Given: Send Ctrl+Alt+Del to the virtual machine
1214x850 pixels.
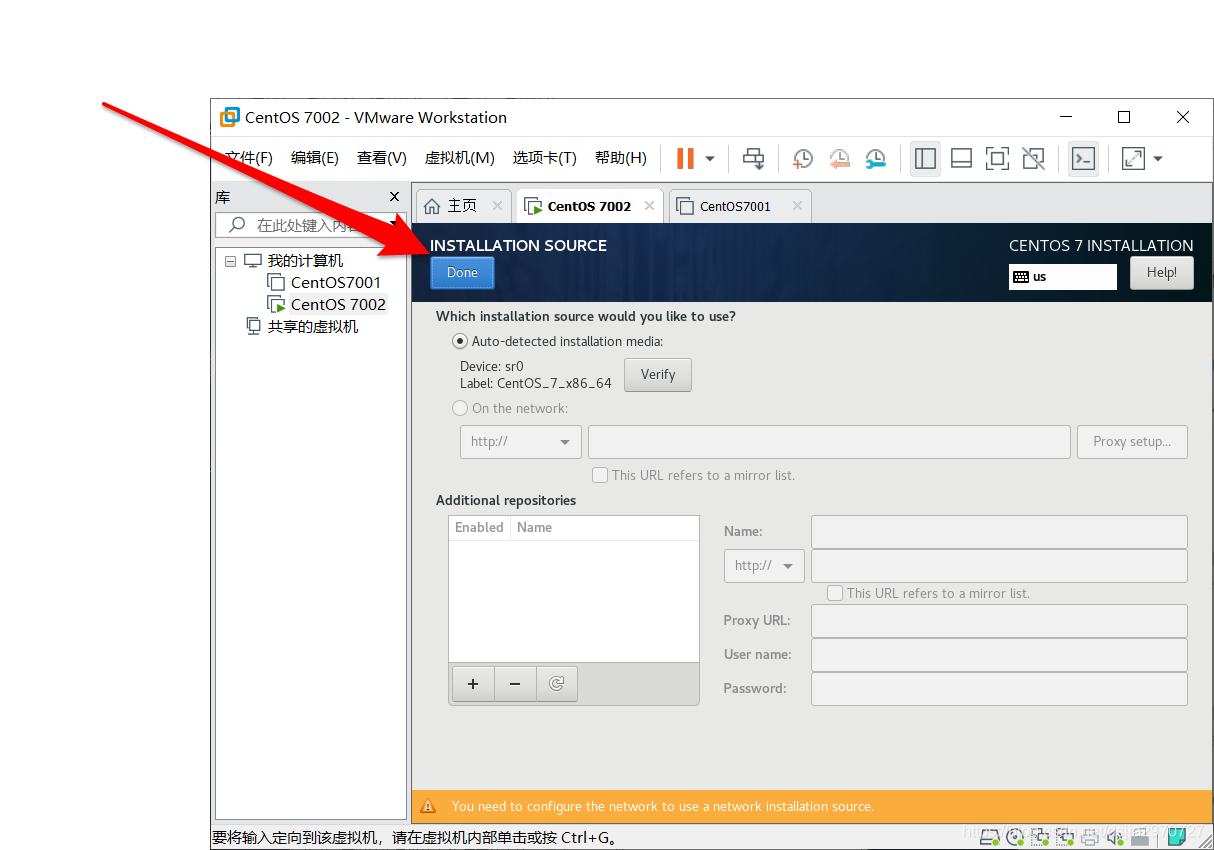Looking at the screenshot, I should point(754,158).
